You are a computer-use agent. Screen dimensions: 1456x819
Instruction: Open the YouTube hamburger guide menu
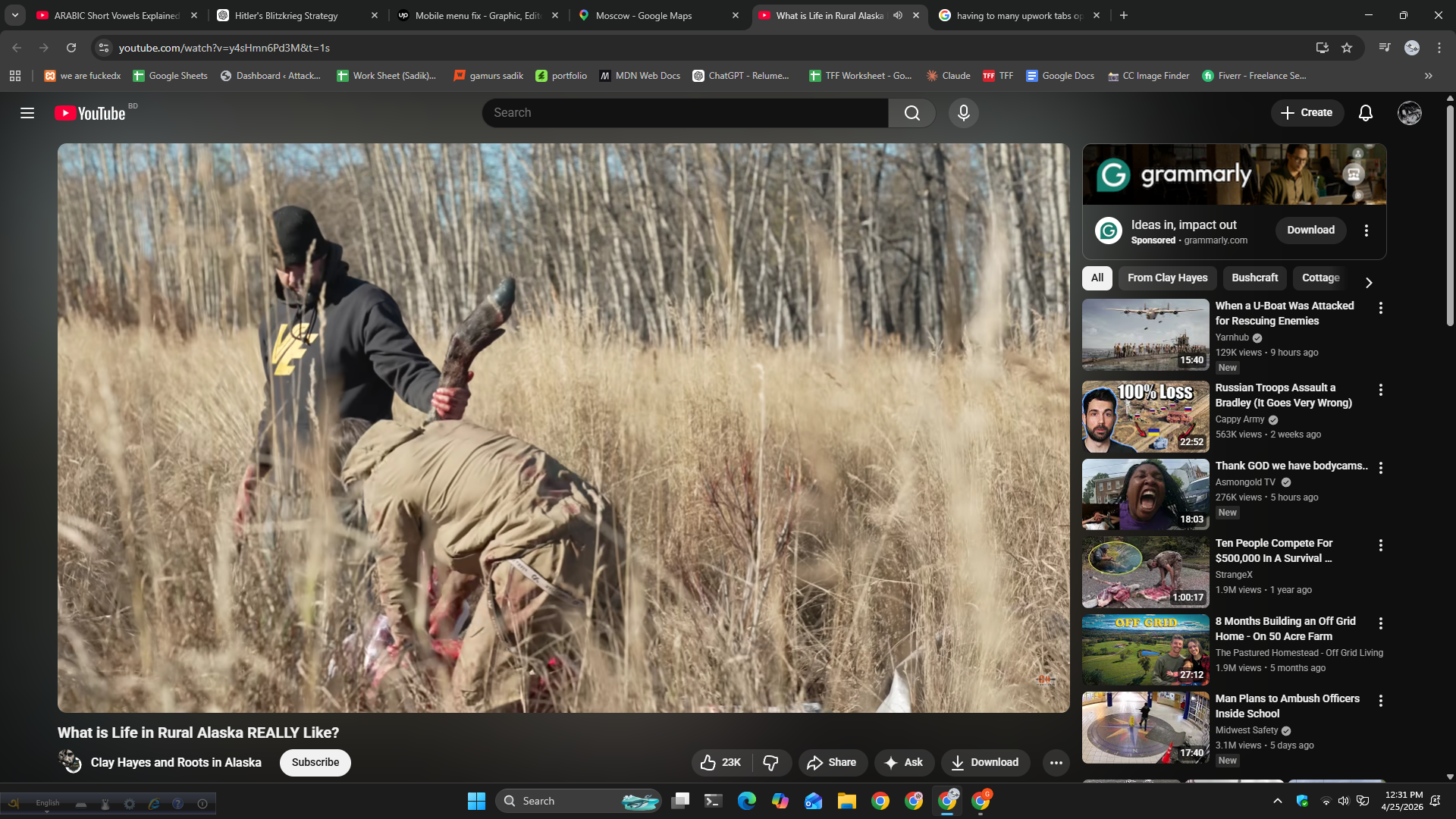tap(27, 113)
